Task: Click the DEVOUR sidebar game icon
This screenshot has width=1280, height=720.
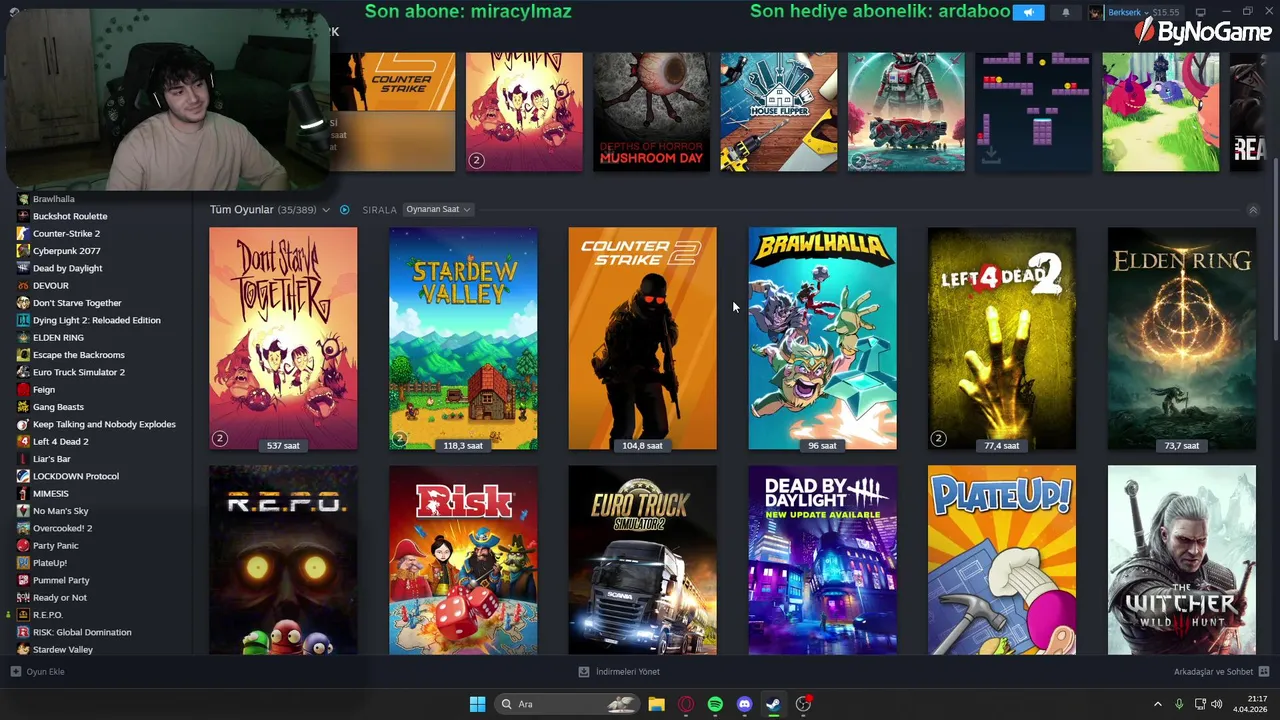Action: [23, 286]
